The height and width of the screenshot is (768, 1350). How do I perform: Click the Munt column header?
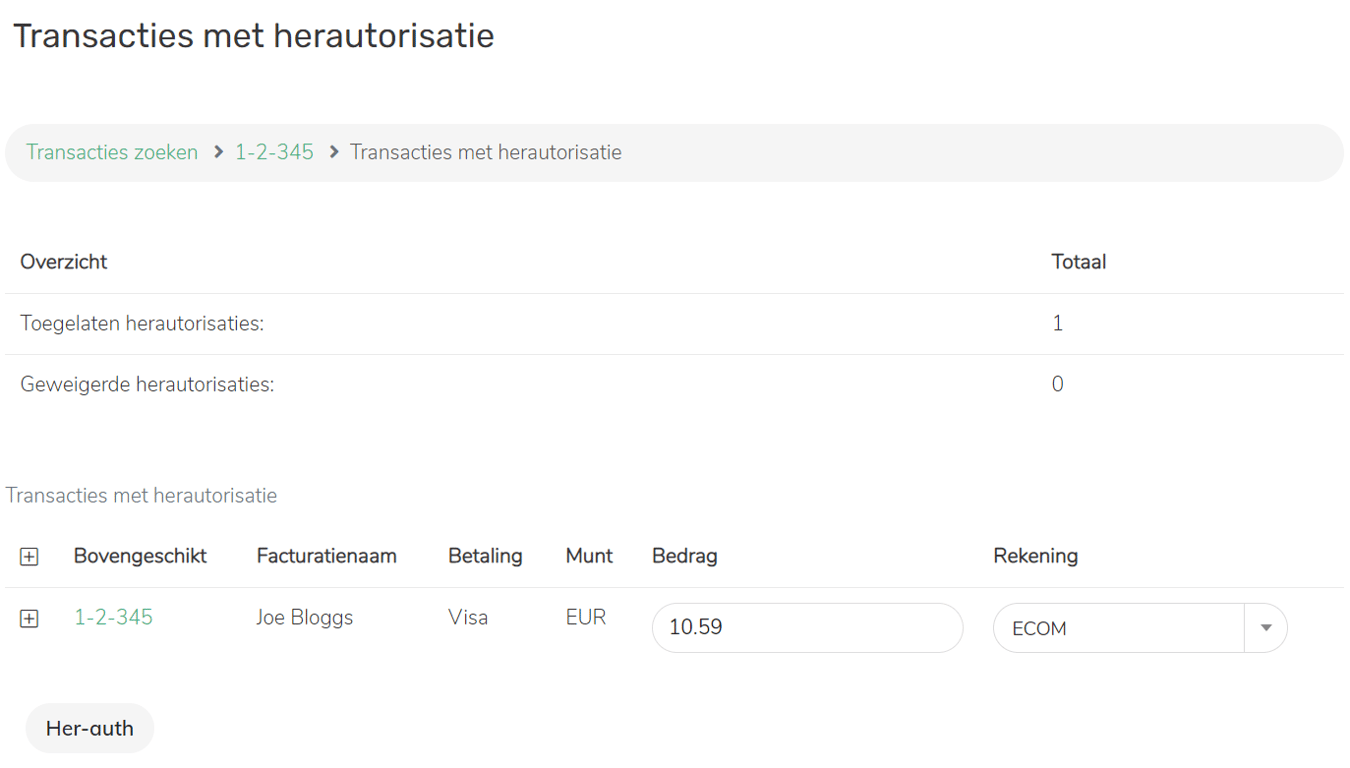(589, 556)
